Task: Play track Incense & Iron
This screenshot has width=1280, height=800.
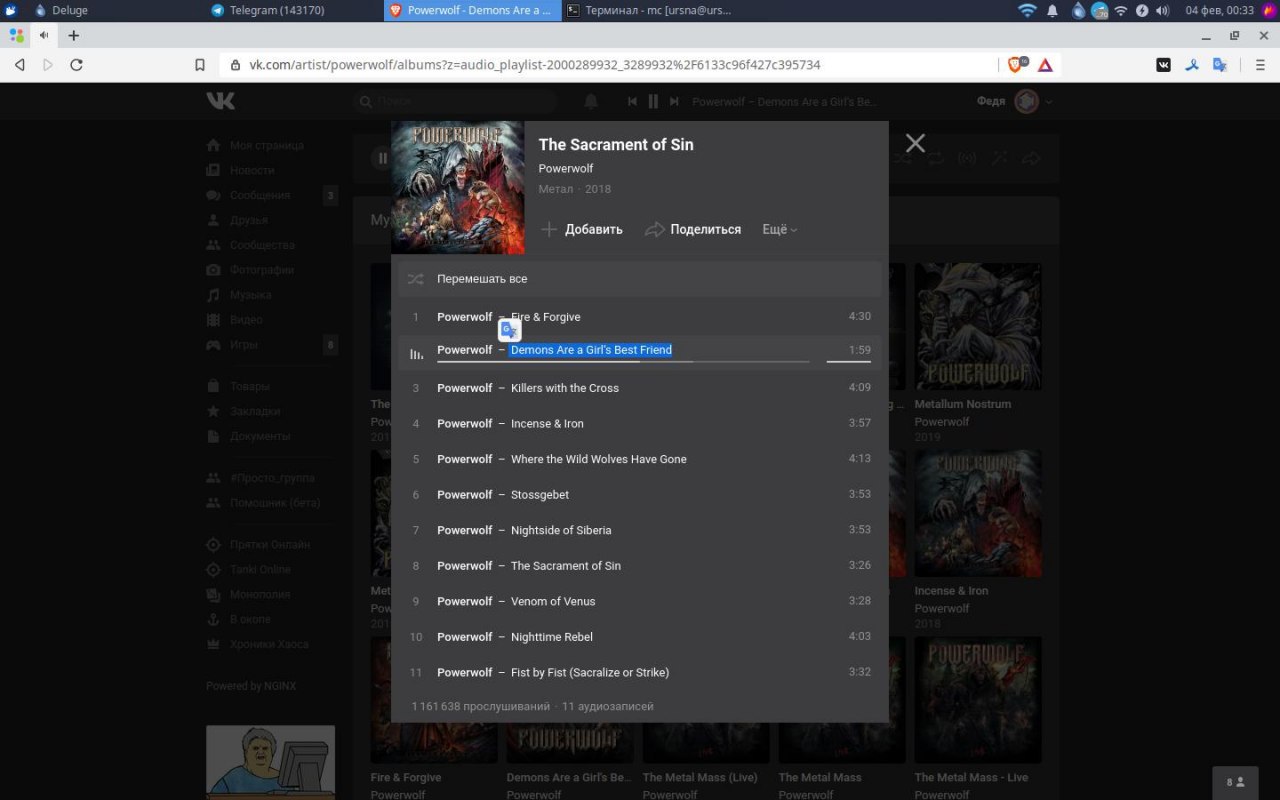Action: (640, 424)
